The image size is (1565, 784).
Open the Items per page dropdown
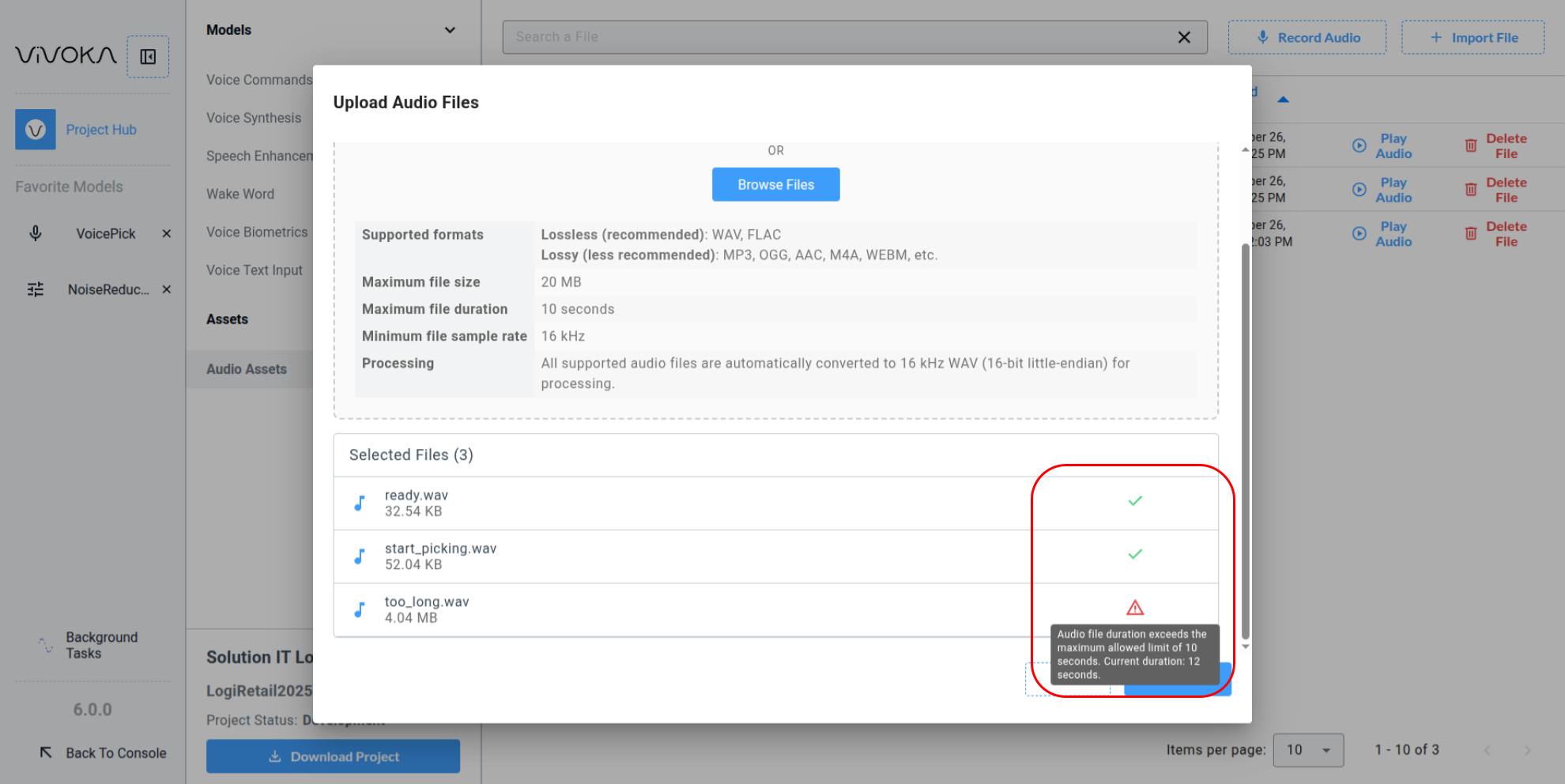1308,750
